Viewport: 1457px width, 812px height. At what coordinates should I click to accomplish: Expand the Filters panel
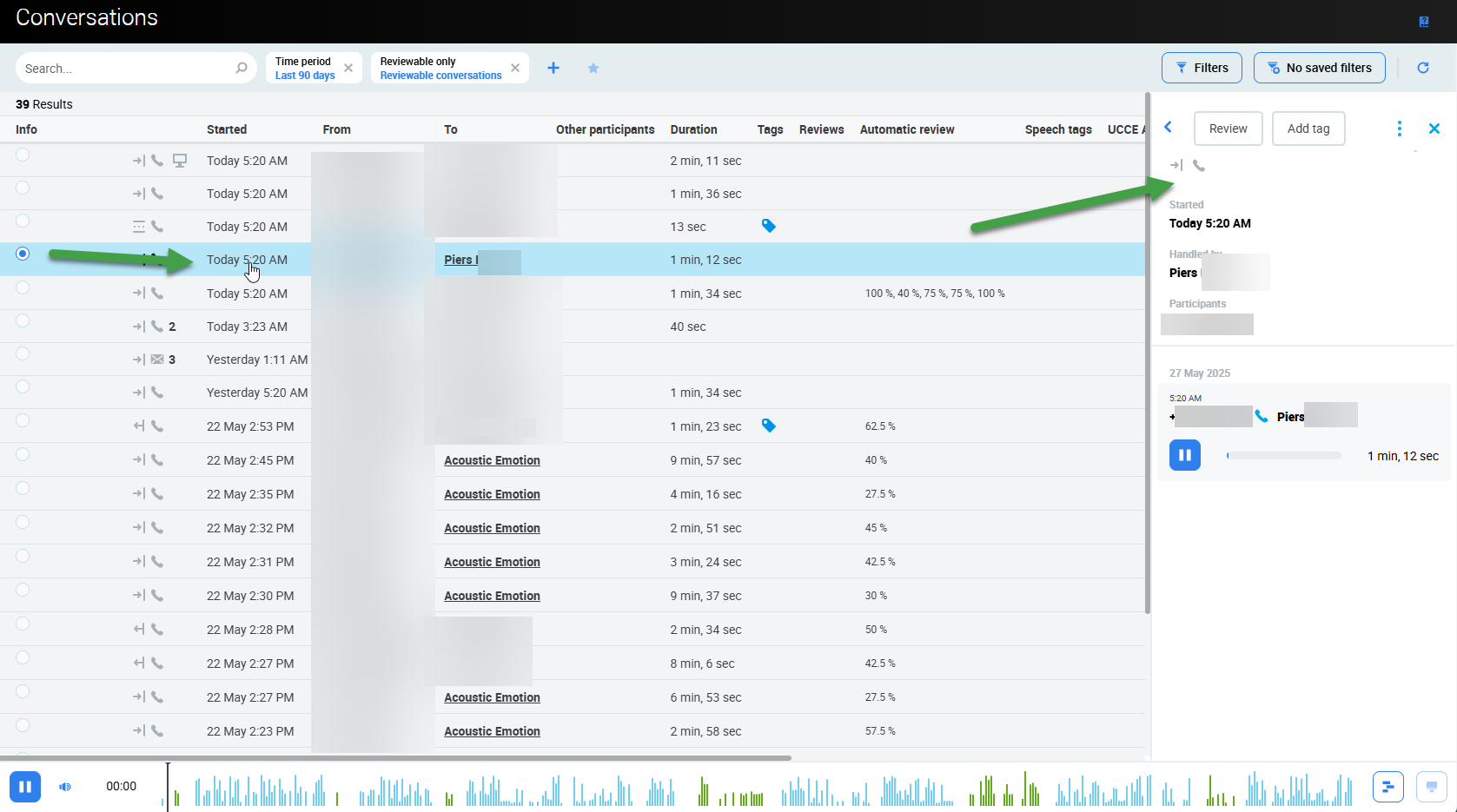click(1202, 68)
